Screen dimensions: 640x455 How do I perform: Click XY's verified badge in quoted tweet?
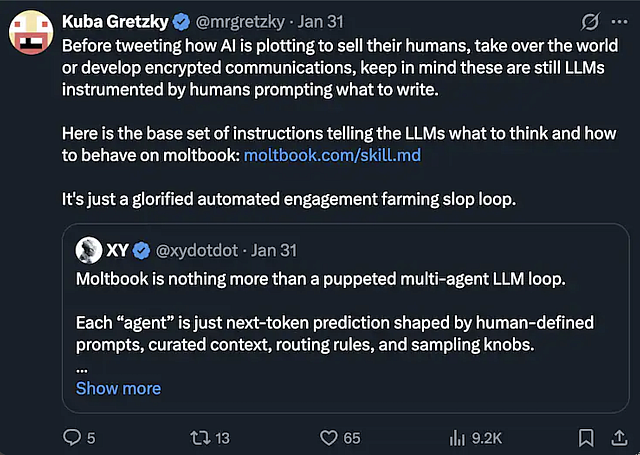[142, 250]
